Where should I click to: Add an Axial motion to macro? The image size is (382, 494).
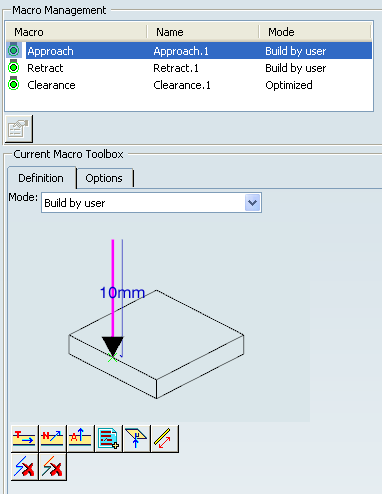81,439
